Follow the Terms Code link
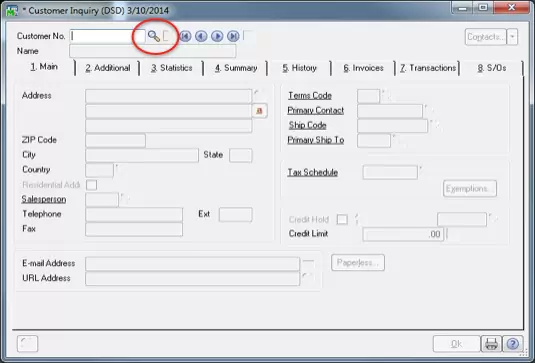535x363 pixels. 310,96
